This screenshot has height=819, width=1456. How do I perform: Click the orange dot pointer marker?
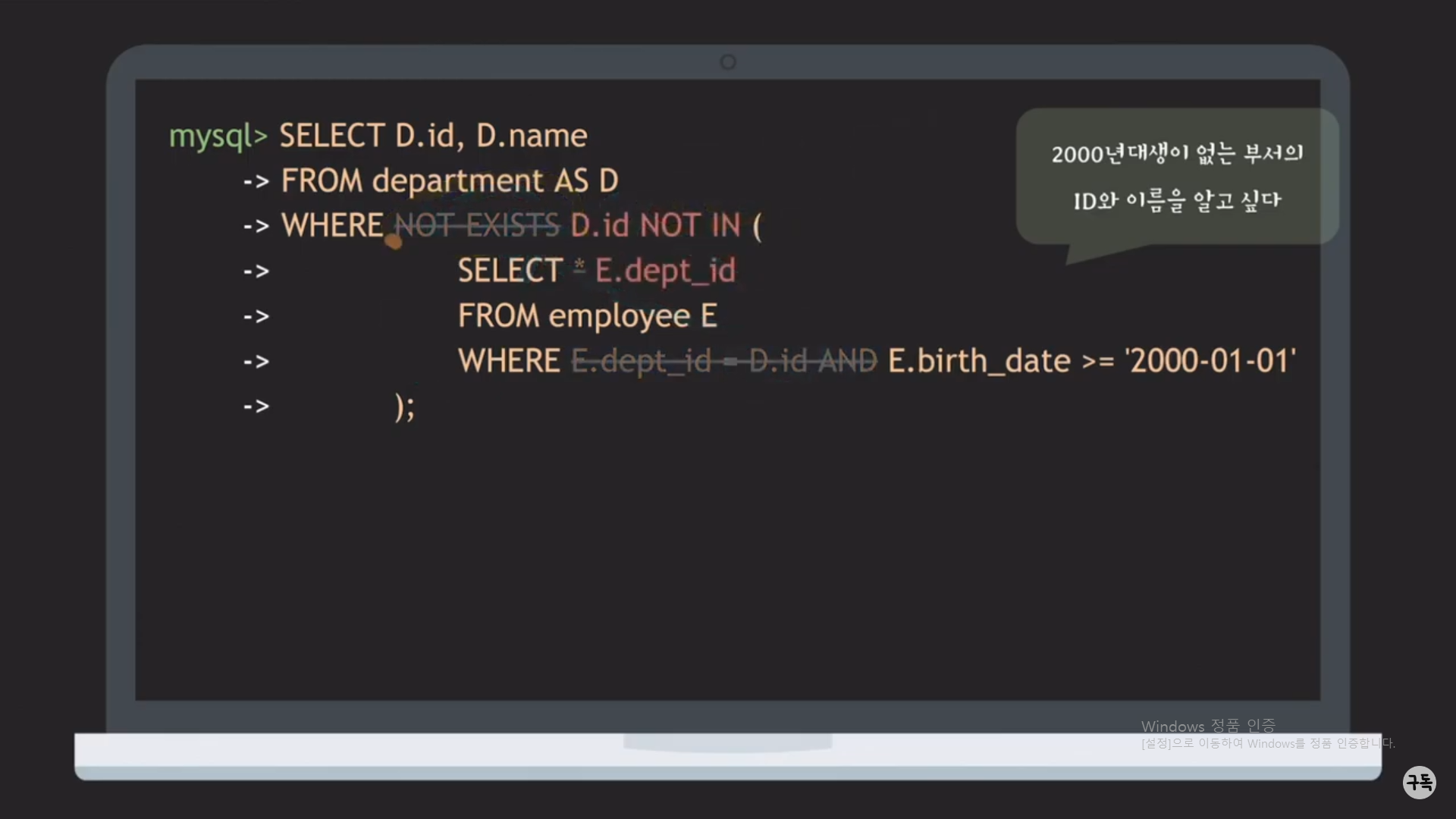(394, 242)
